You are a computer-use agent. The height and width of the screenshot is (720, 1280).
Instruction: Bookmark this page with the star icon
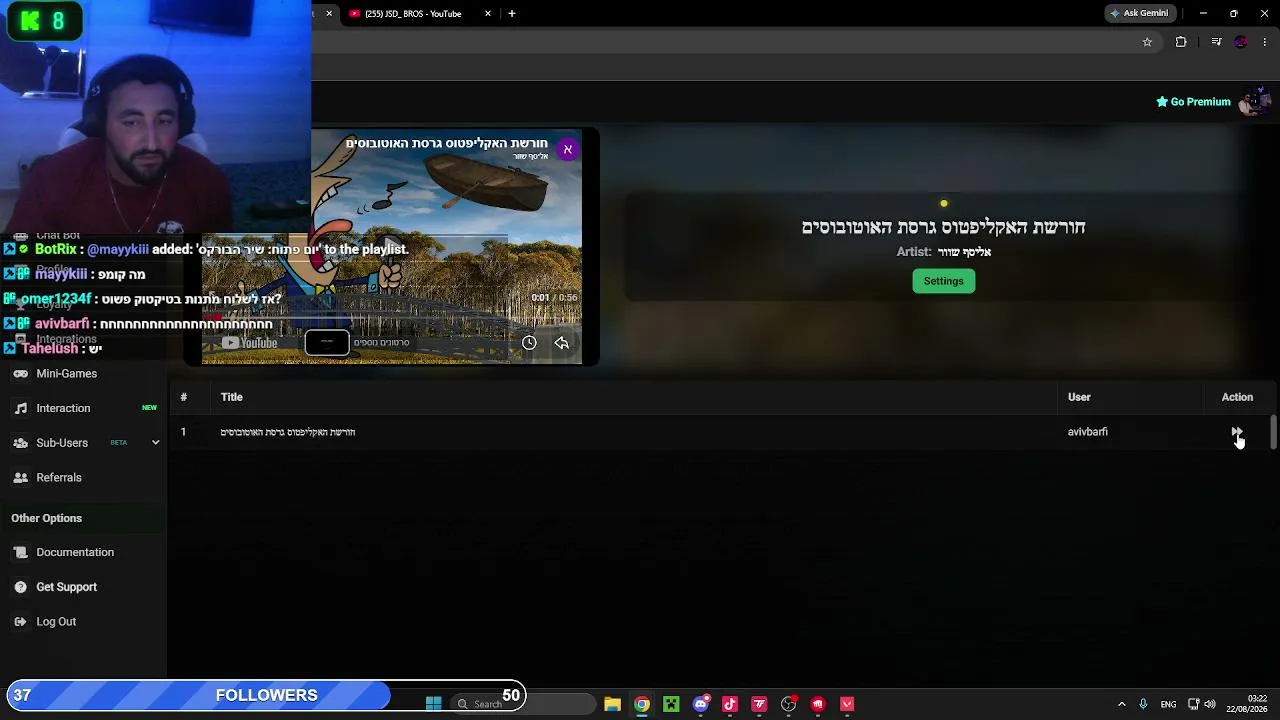(1147, 42)
